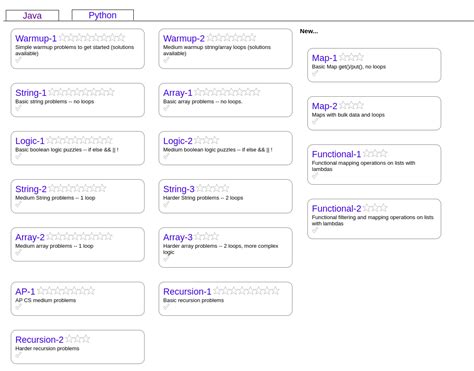
Task: Click the checkmark icon in String-2 card
Action: 18,204
